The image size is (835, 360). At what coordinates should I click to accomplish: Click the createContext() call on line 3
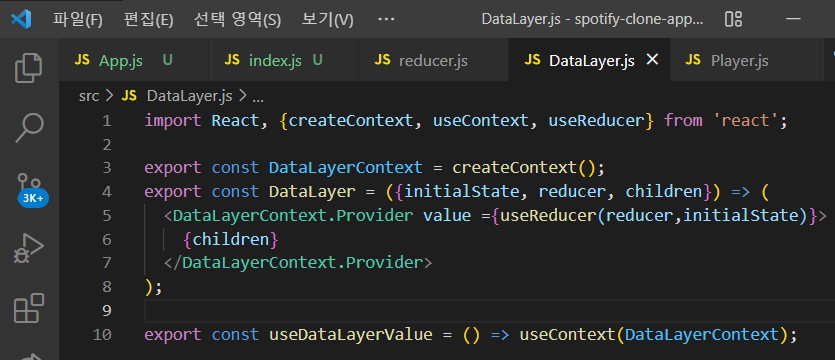pyautogui.click(x=524, y=168)
